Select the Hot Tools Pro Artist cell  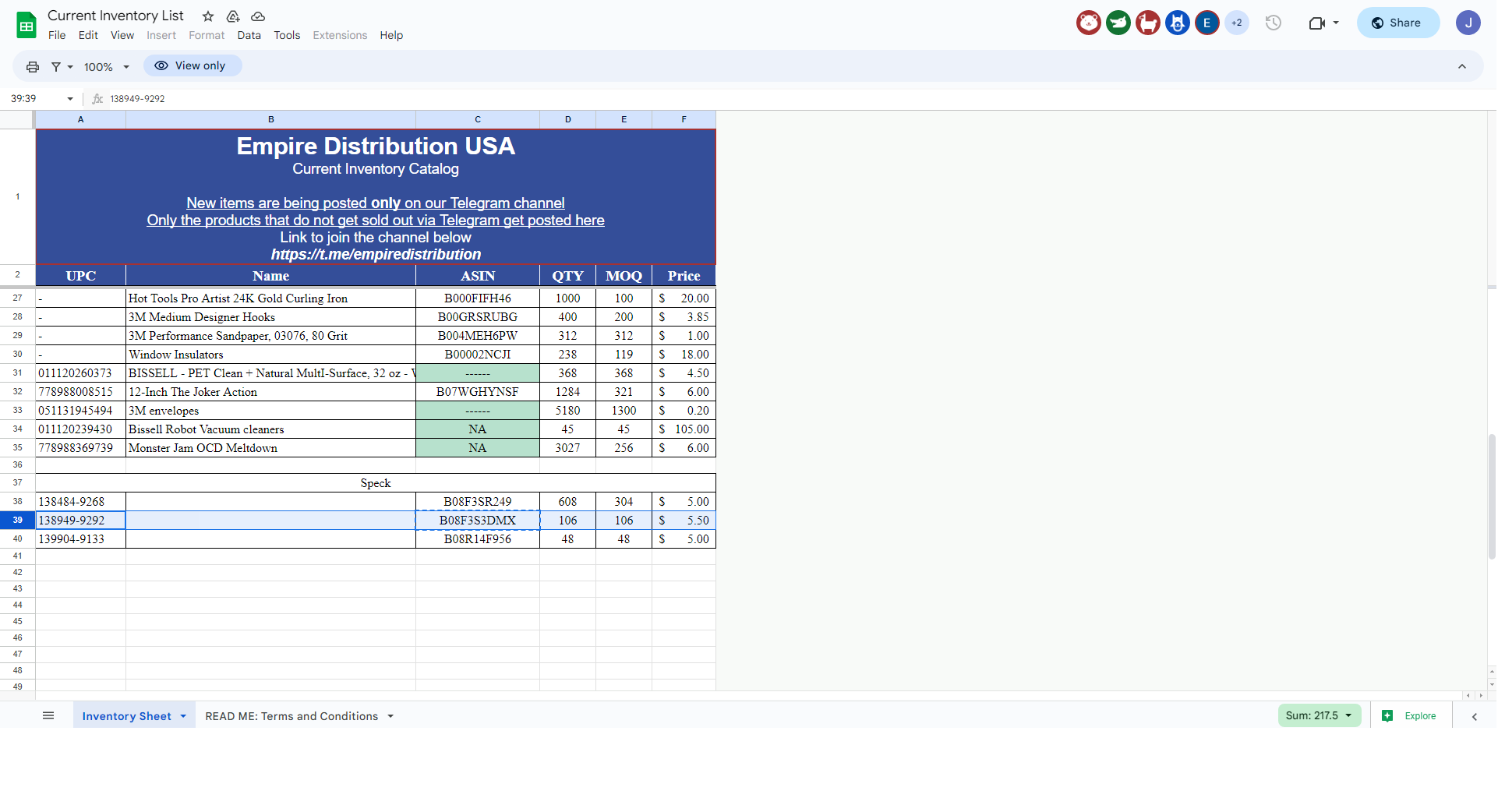pos(270,298)
